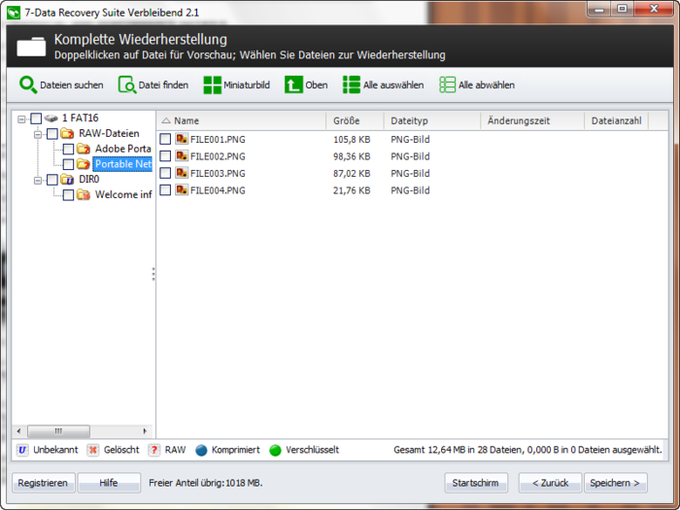Screen dimensions: 680x510
Task: Collapse the RAW-Dateien tree node
Action: pyautogui.click(x=38, y=134)
